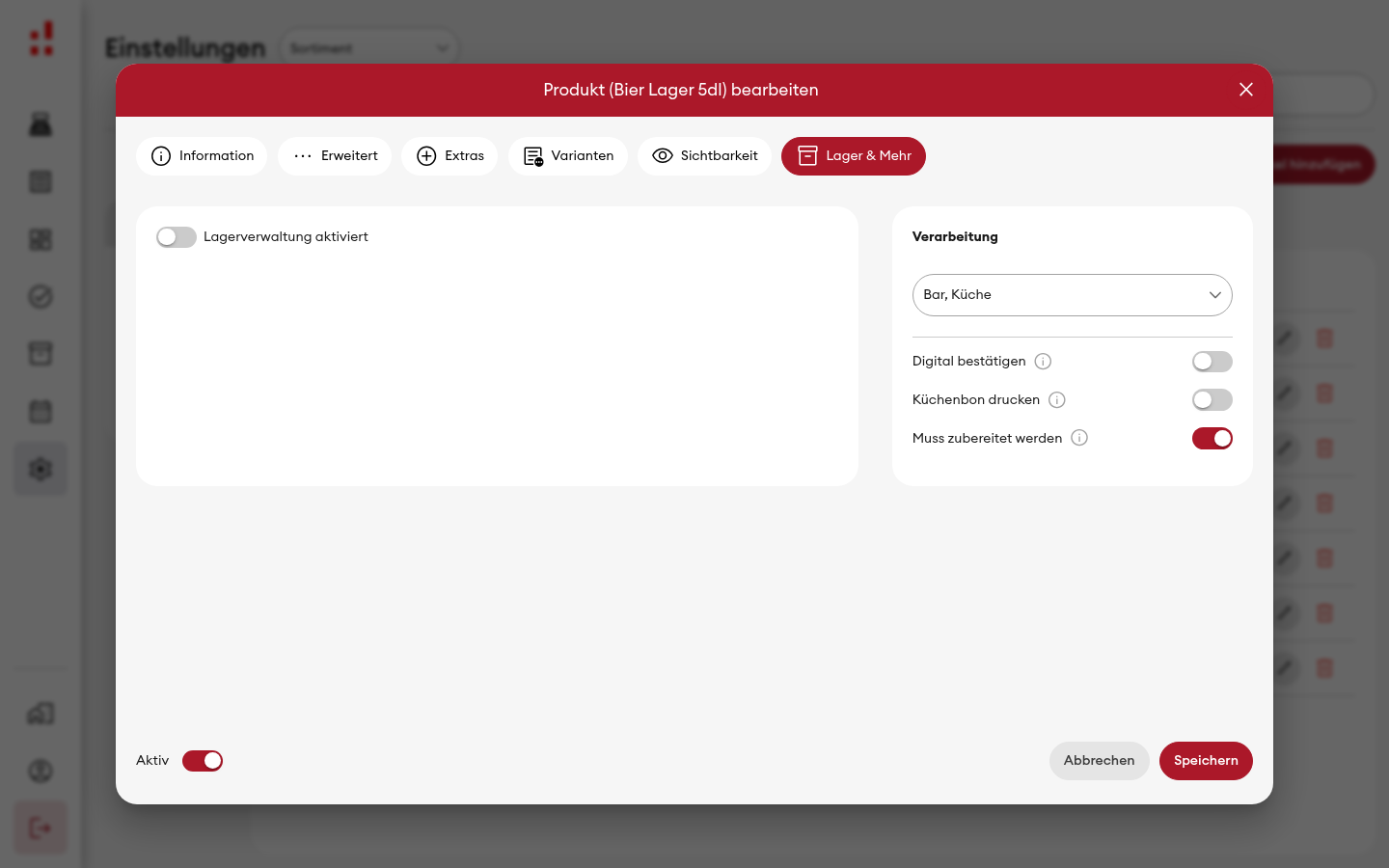This screenshot has width=1389, height=868.
Task: Click info icon beside Muss zubereitet werden
Action: 1079,438
